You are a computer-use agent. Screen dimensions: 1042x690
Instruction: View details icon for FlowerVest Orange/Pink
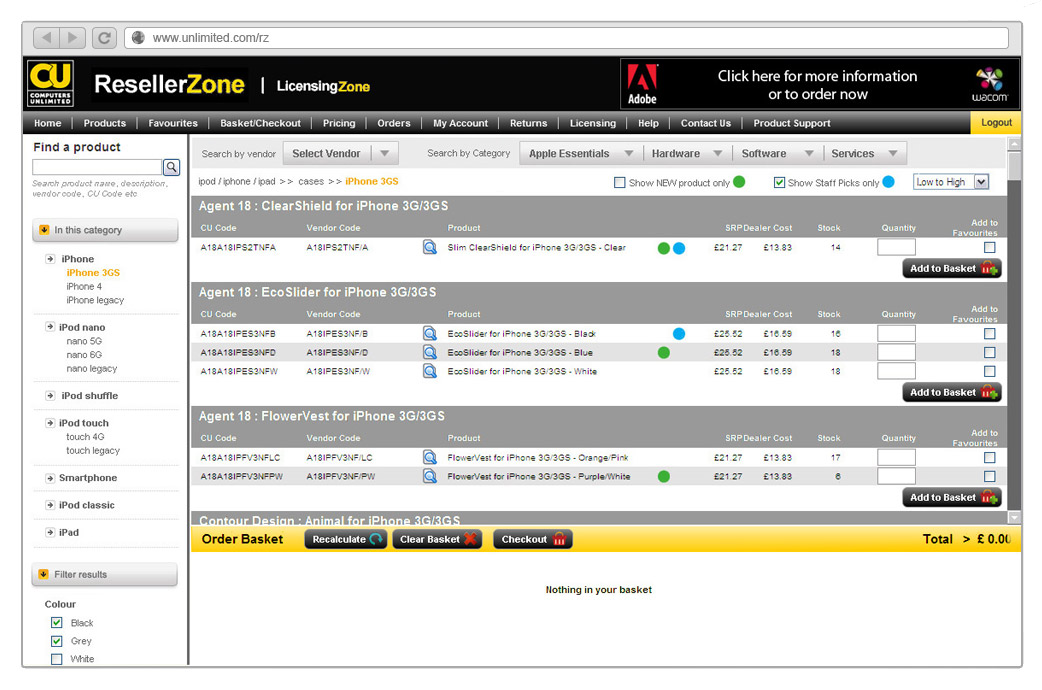430,457
